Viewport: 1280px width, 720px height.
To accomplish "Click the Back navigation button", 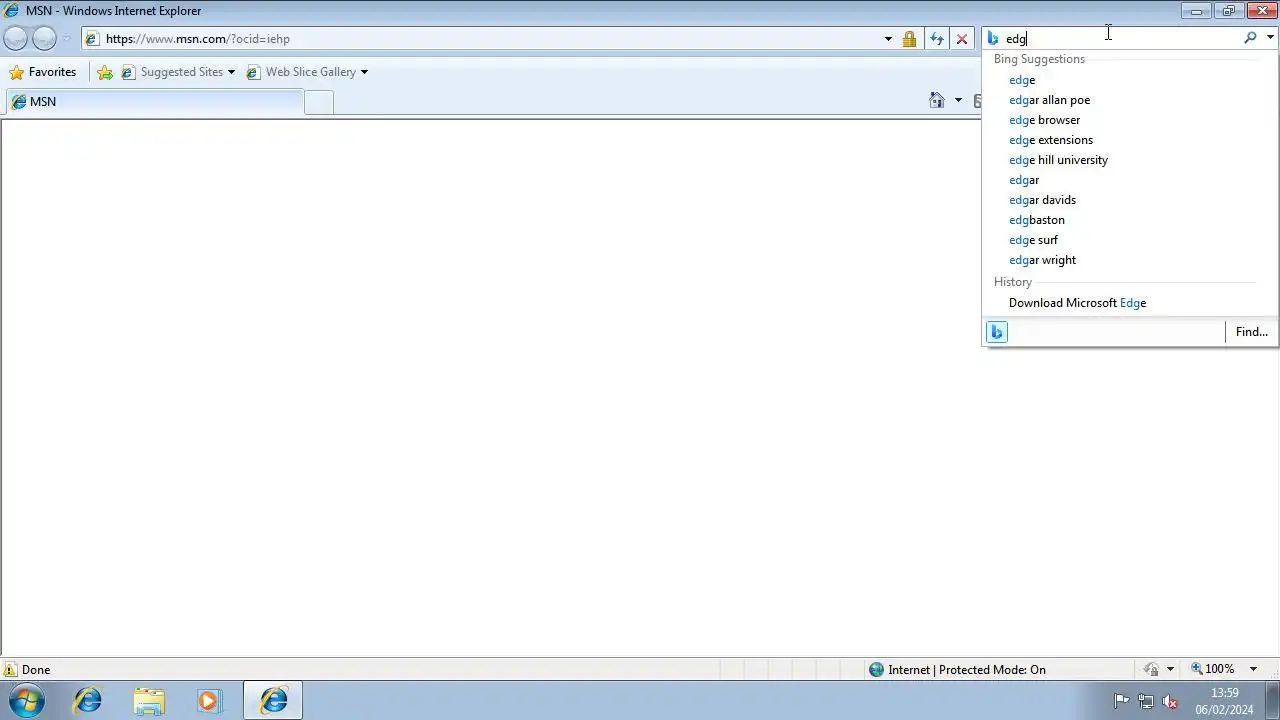I will tap(15, 39).
